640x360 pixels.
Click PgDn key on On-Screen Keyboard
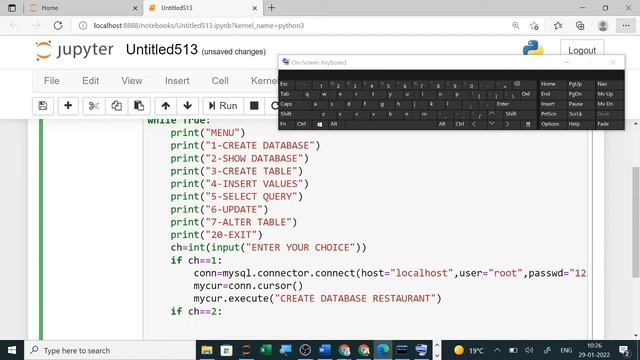[x=576, y=94]
